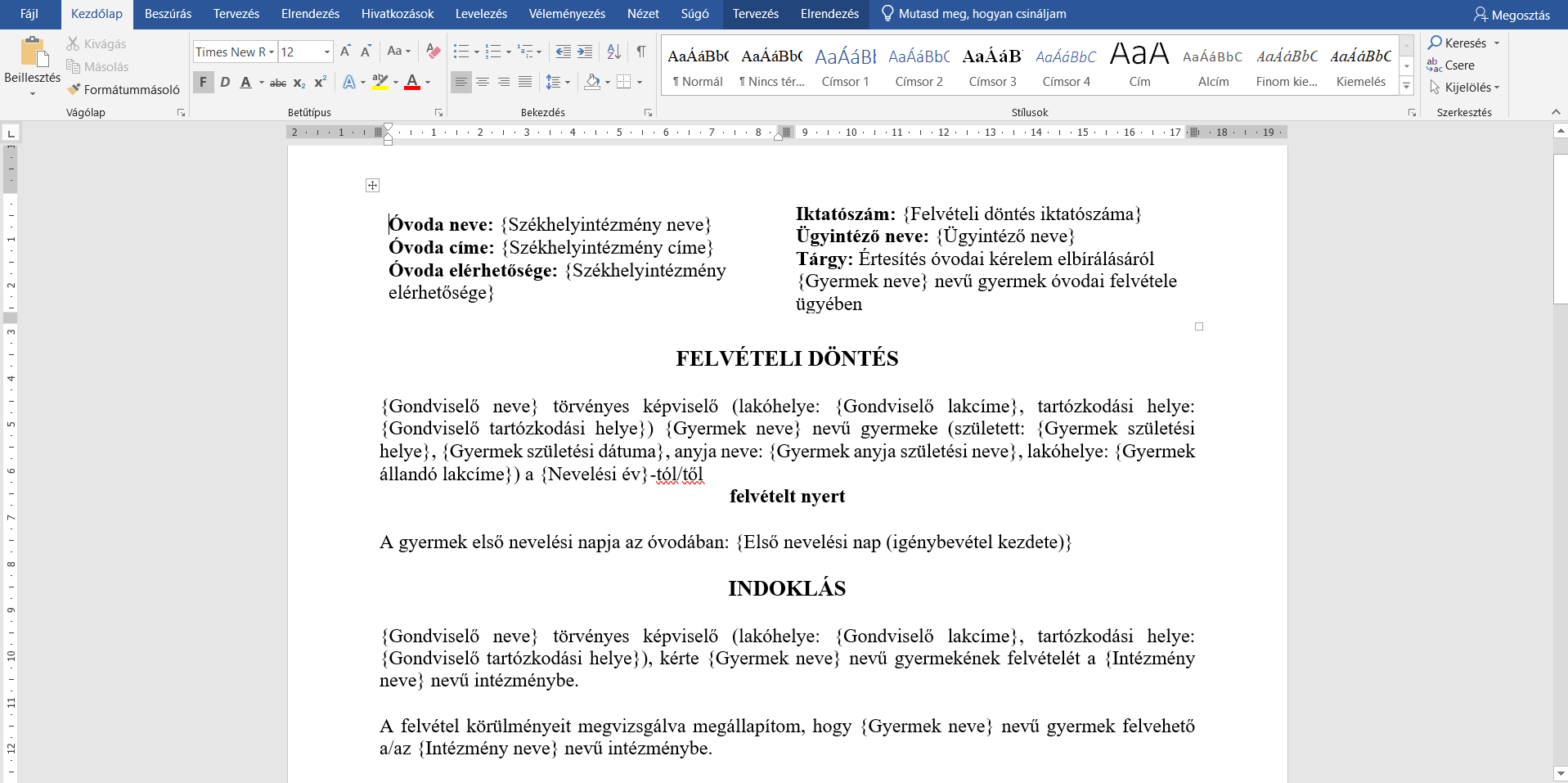Open the font name dropdown Times New R
This screenshot has height=783, width=1568.
coord(272,52)
